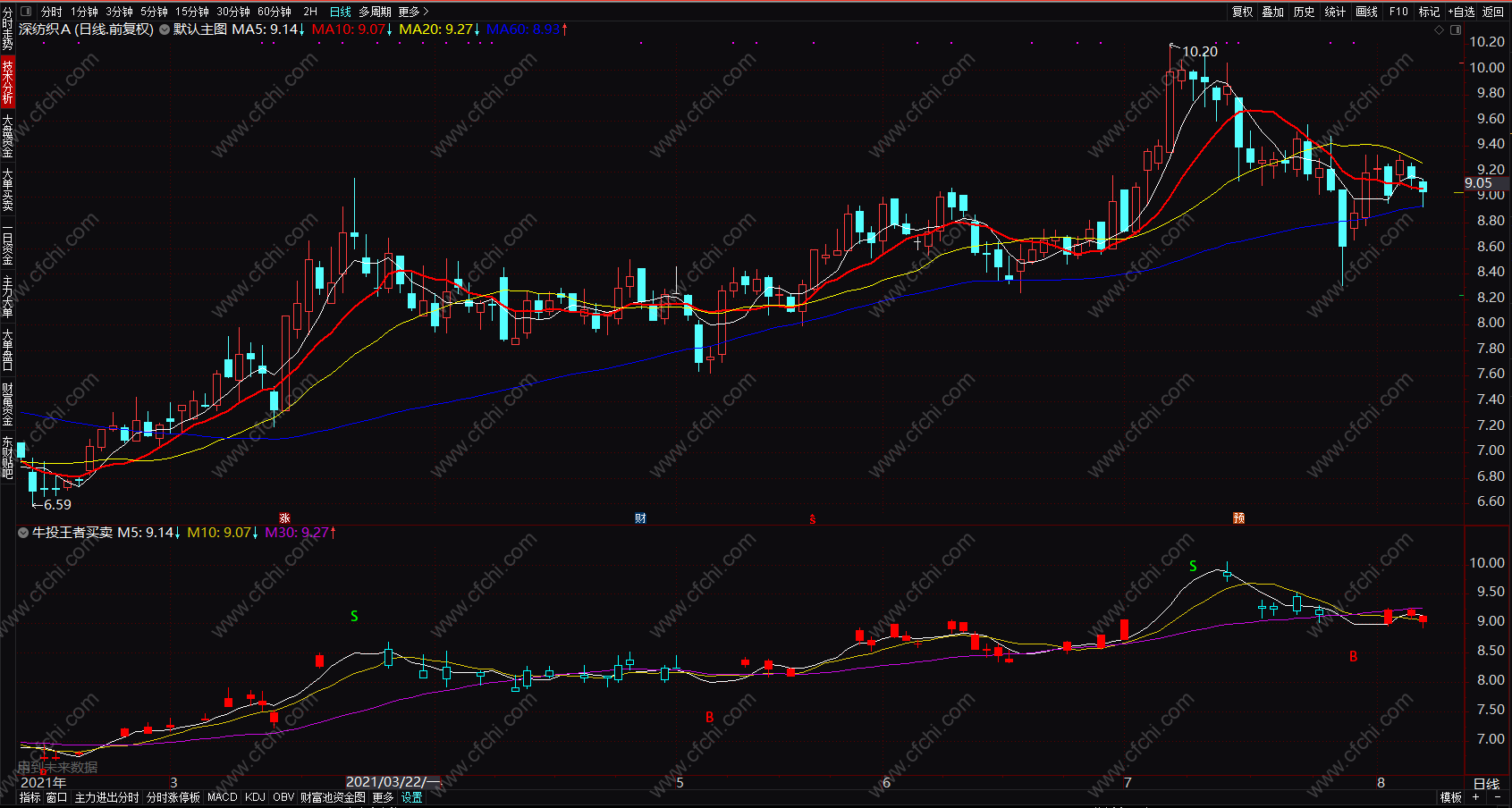Select the 3分钟 period
This screenshot has height=808, width=1512.
tap(119, 12)
